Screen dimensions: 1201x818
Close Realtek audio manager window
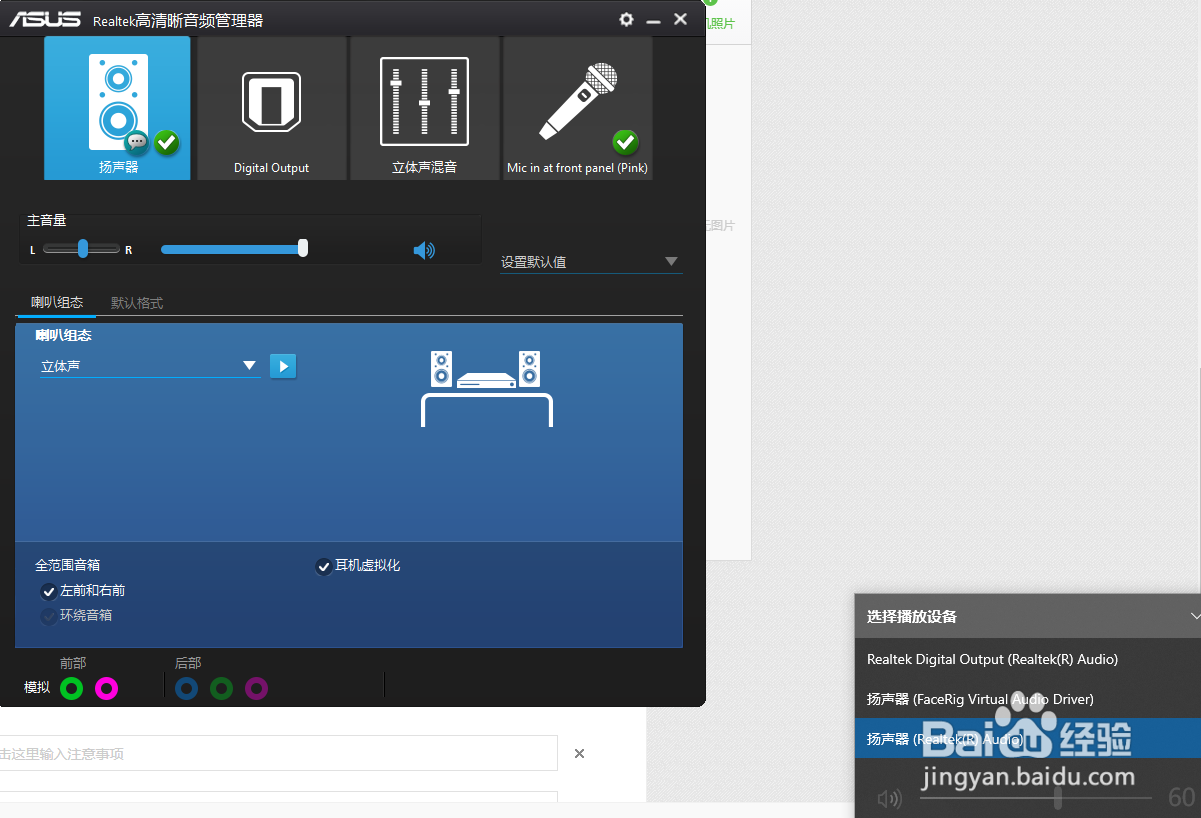[681, 19]
